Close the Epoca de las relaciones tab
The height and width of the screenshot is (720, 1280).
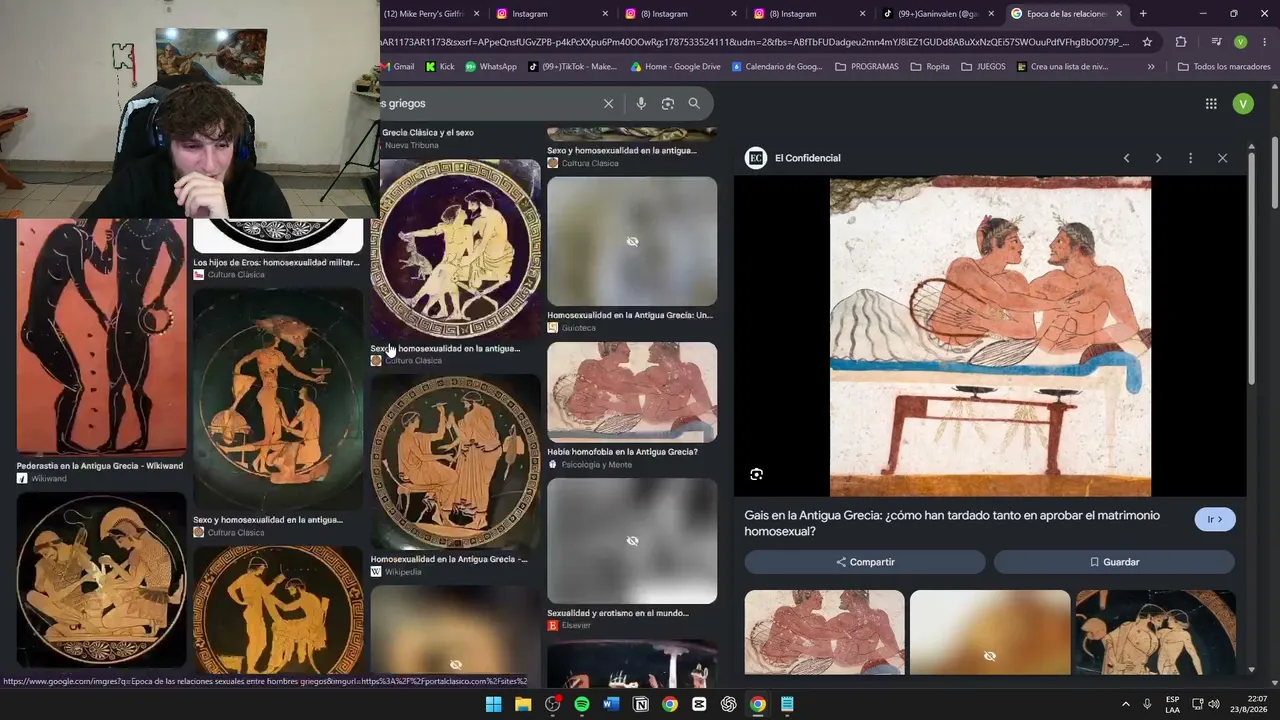[1119, 14]
